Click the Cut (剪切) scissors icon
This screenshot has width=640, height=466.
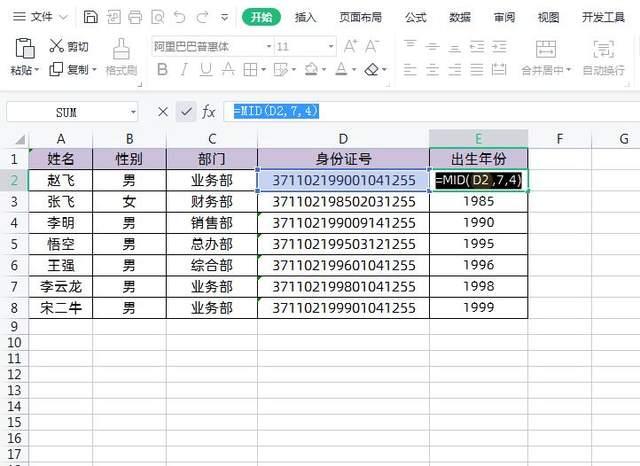(56, 46)
